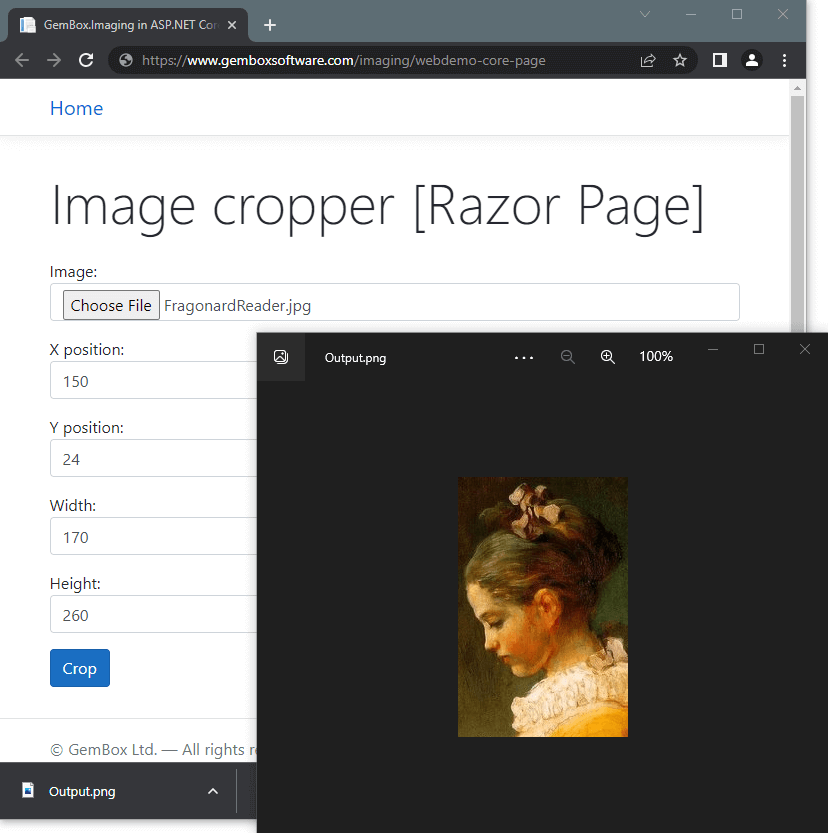Expand the Output.png download options chevron

coord(212,791)
